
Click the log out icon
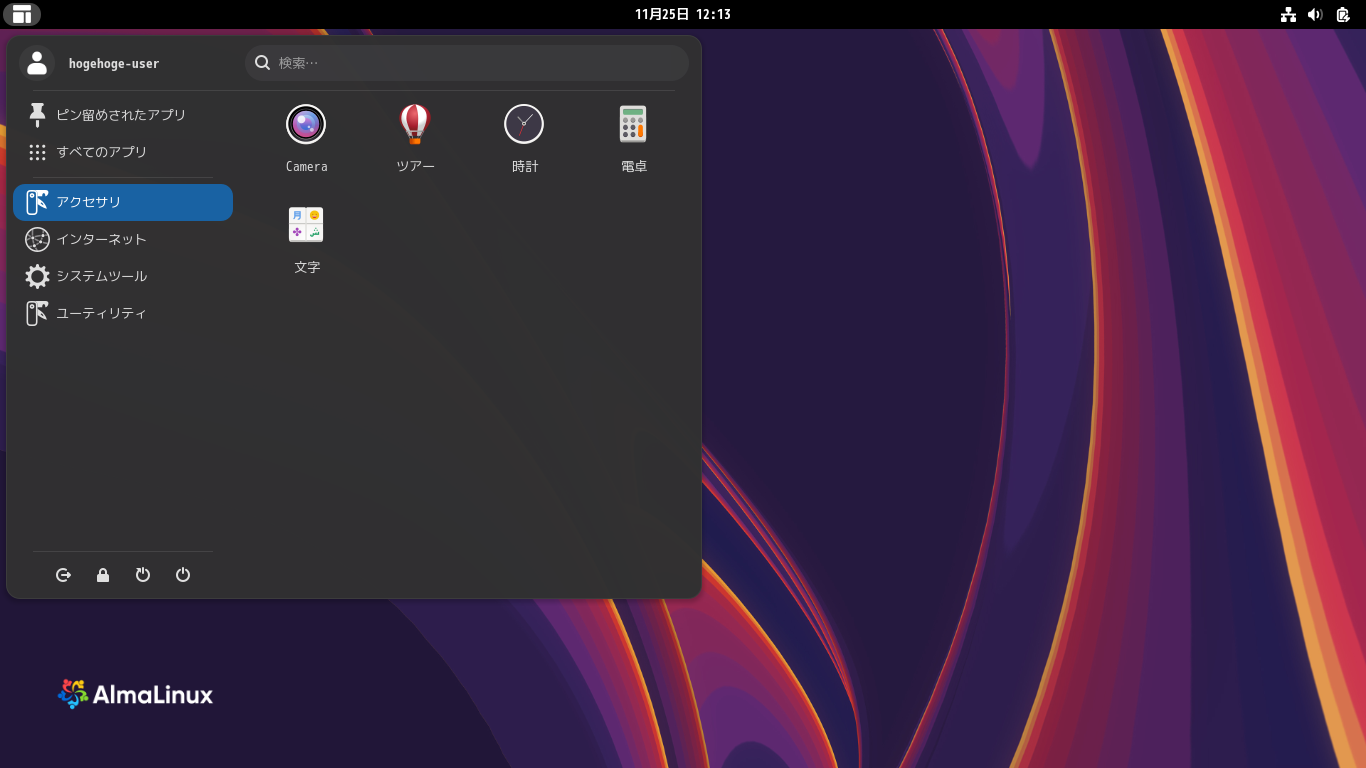(63, 575)
